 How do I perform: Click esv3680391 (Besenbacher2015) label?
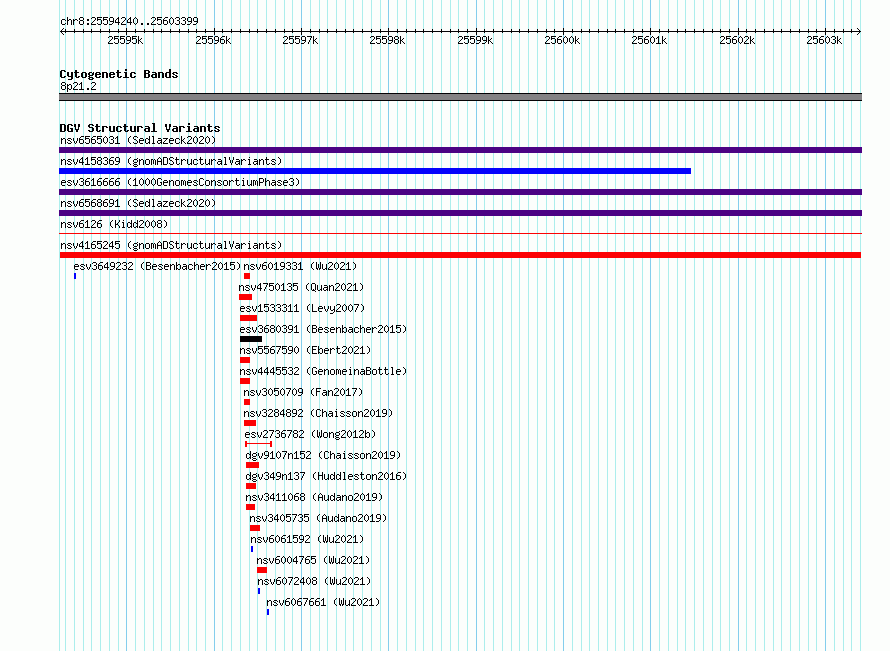click(x=323, y=329)
